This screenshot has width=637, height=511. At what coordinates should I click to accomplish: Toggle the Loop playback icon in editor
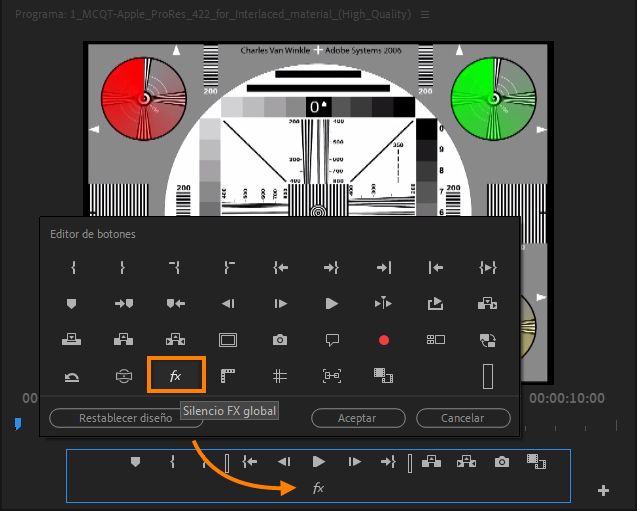[435, 303]
